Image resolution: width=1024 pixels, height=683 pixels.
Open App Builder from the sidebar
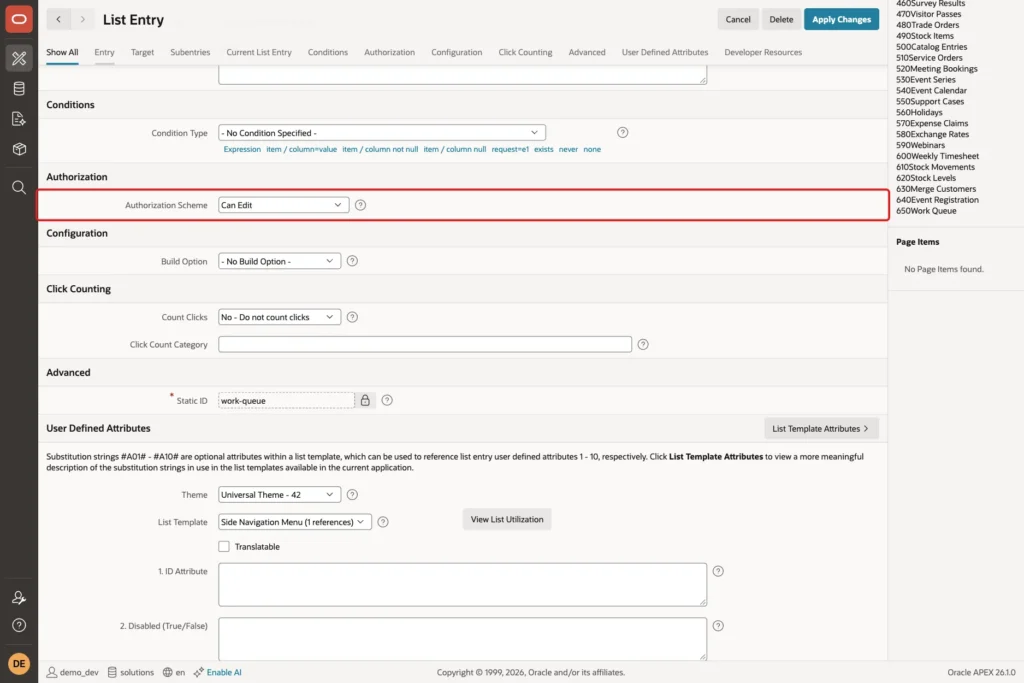point(19,58)
